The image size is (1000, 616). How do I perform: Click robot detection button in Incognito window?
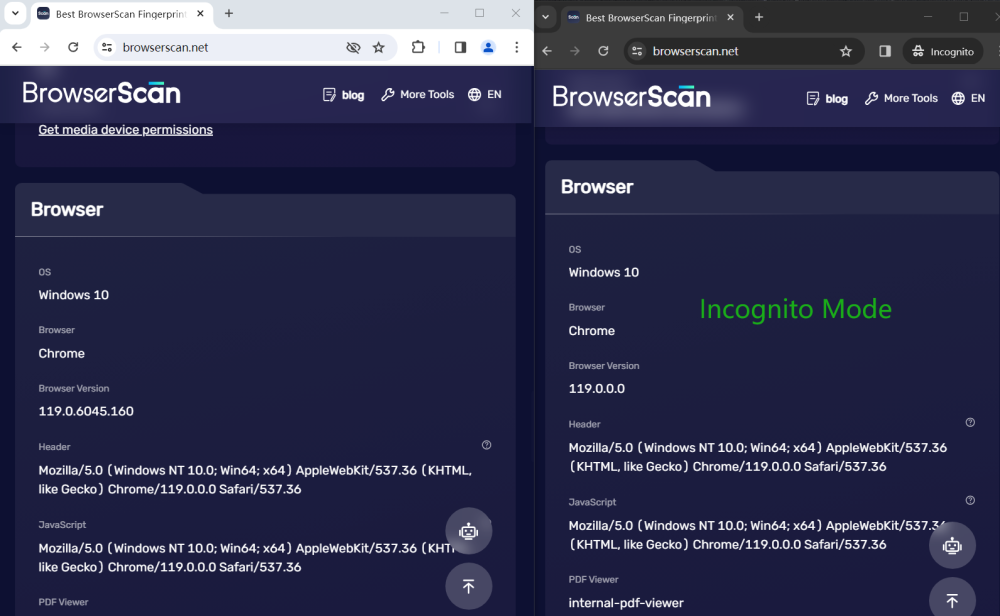[952, 545]
